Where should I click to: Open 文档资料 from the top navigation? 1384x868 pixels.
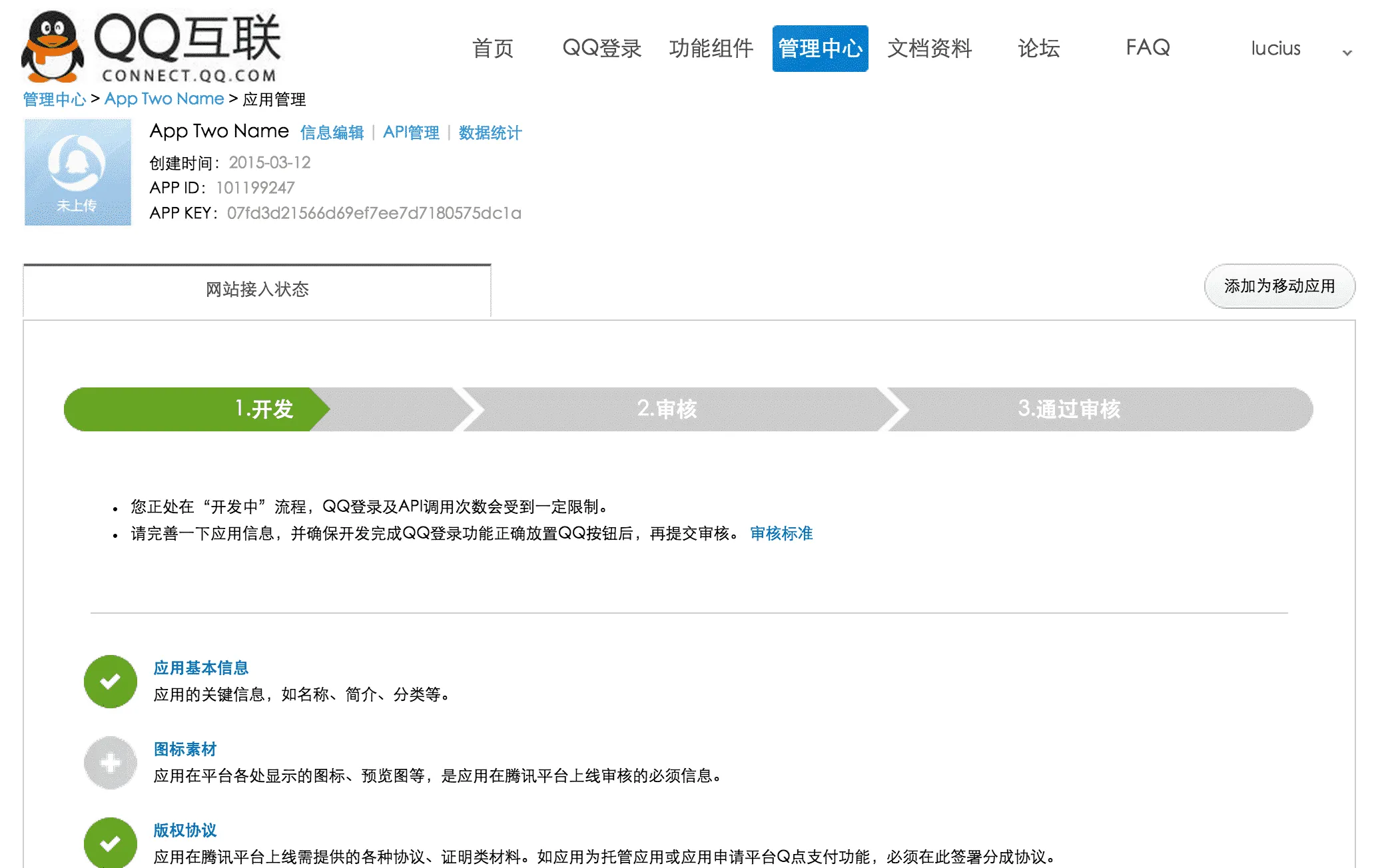pos(929,49)
